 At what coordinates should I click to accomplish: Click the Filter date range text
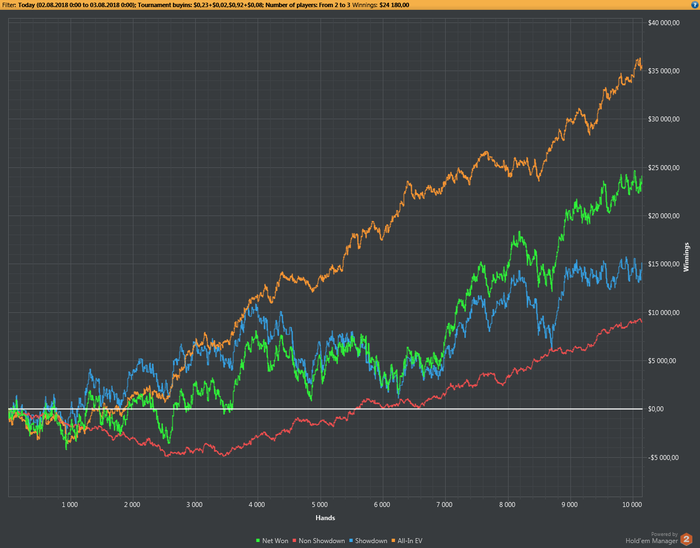tap(76, 5)
